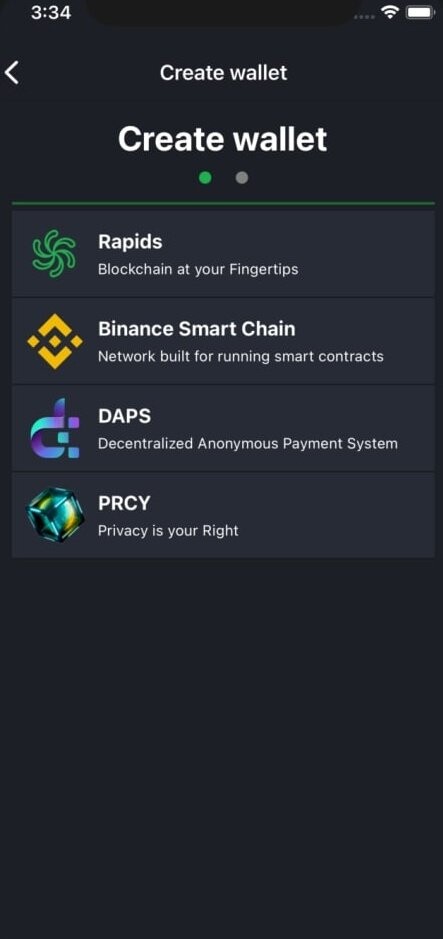Tap the yellow Binance Smart Chain logo

tap(54, 341)
